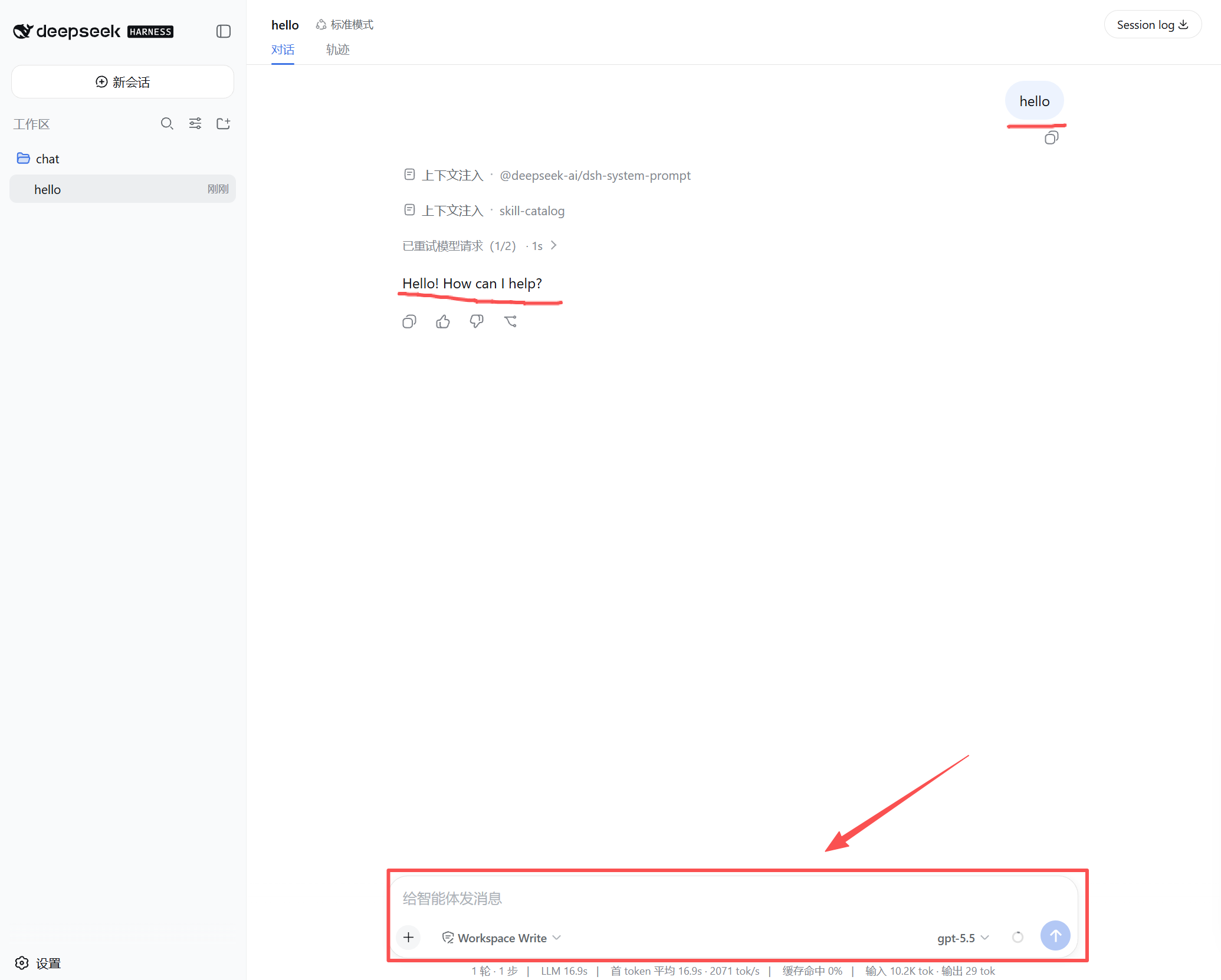The image size is (1221, 980).
Task: Click the hello user message bubble
Action: click(1035, 101)
